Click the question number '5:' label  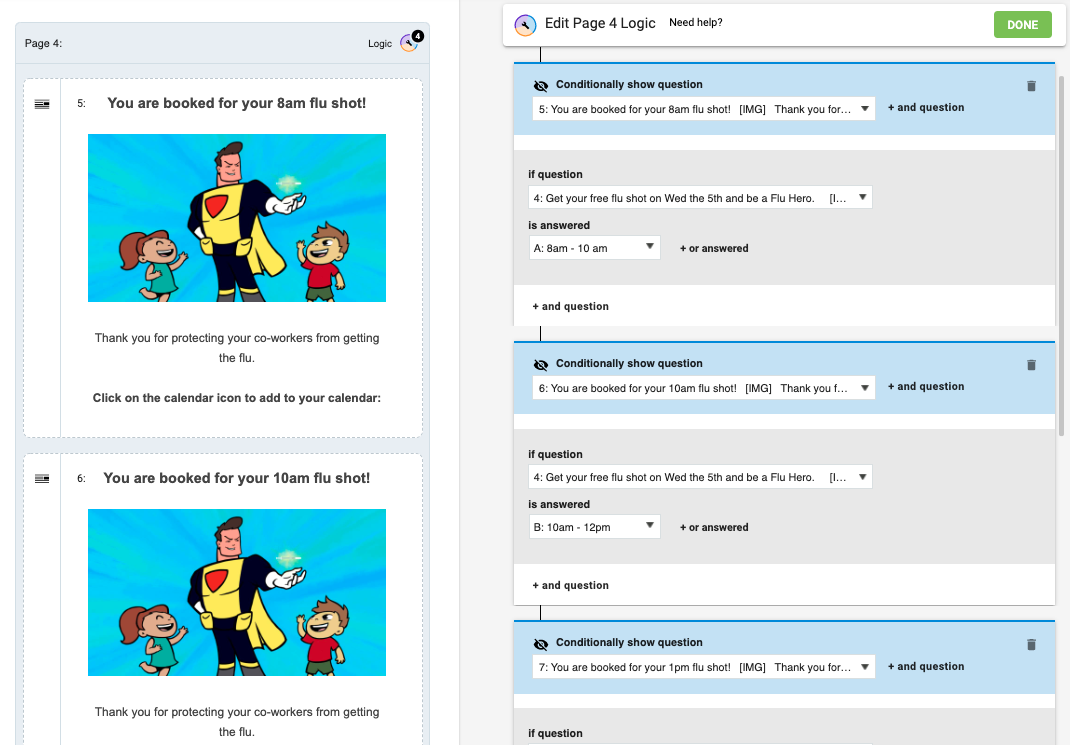(x=81, y=104)
